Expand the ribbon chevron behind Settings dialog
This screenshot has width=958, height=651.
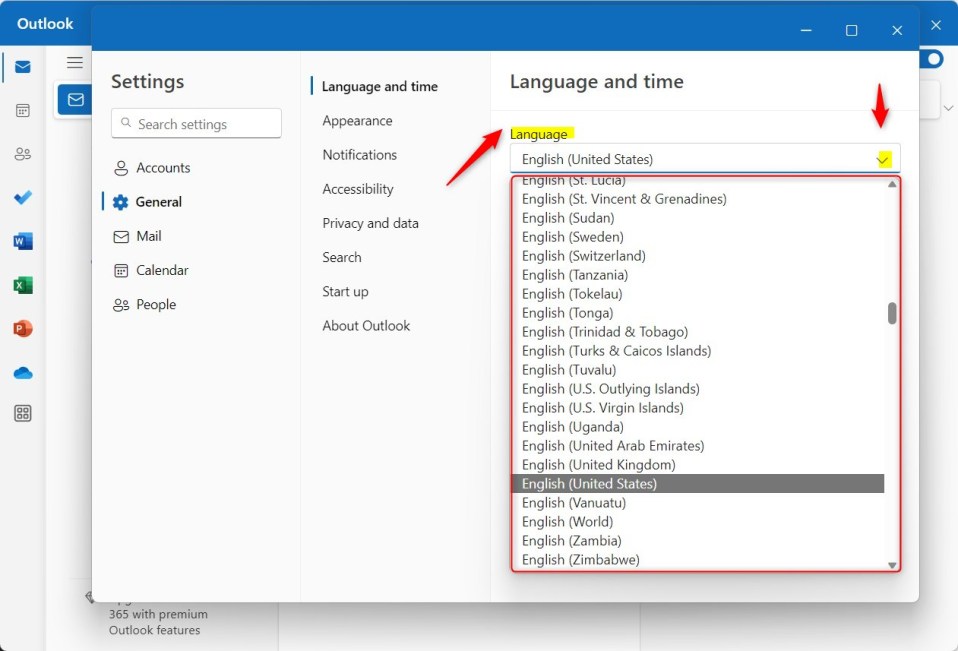pyautogui.click(x=948, y=108)
